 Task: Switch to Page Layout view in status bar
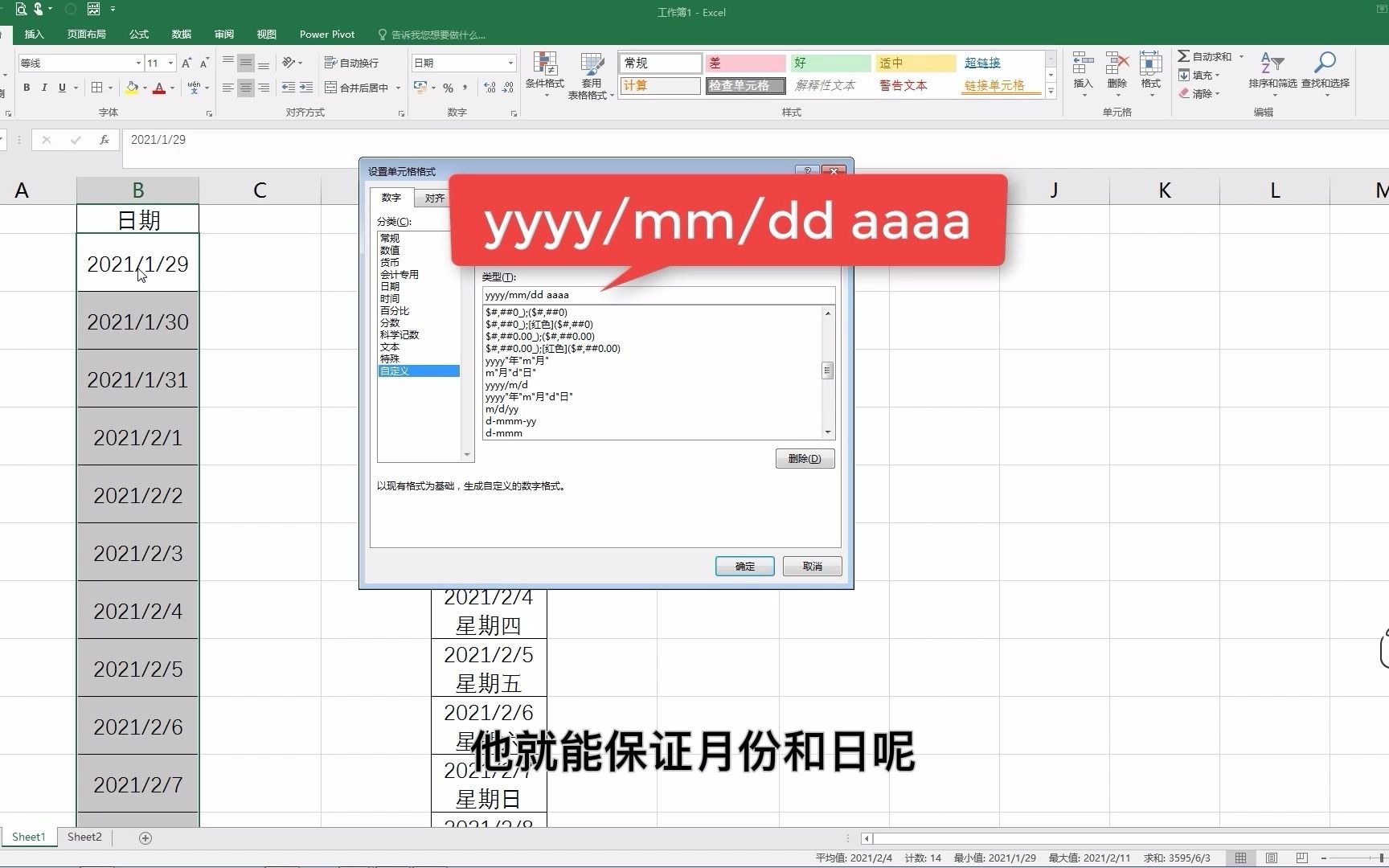point(1272,858)
